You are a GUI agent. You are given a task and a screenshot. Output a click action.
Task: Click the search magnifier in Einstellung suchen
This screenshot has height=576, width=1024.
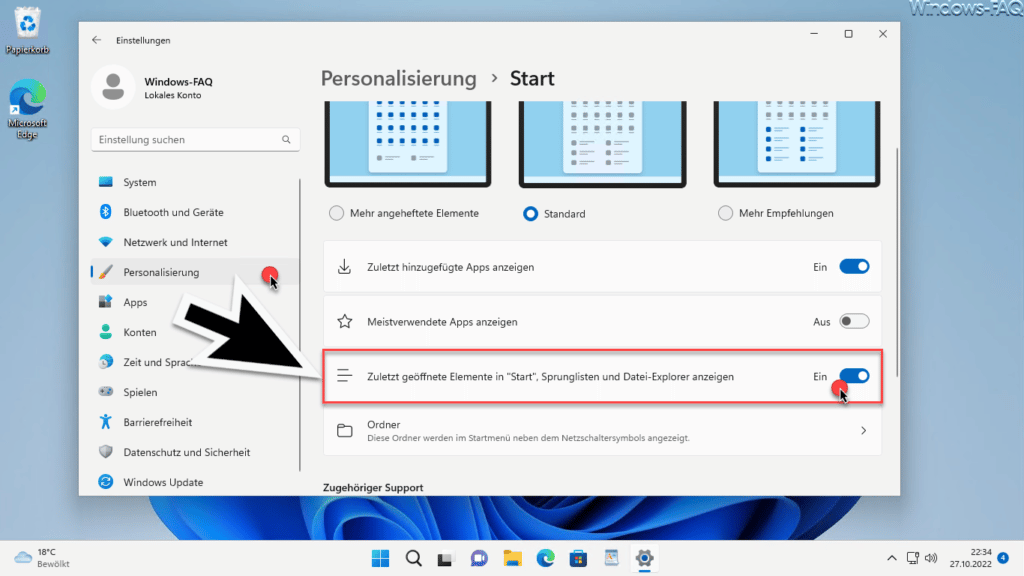[x=286, y=140]
